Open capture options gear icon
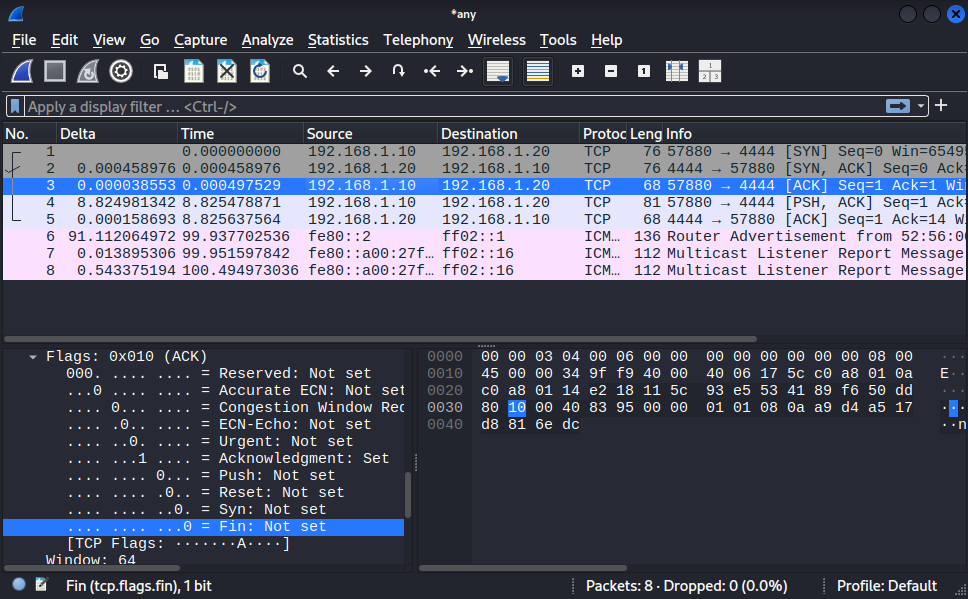Screen dimensions: 968x599 (x=121, y=71)
